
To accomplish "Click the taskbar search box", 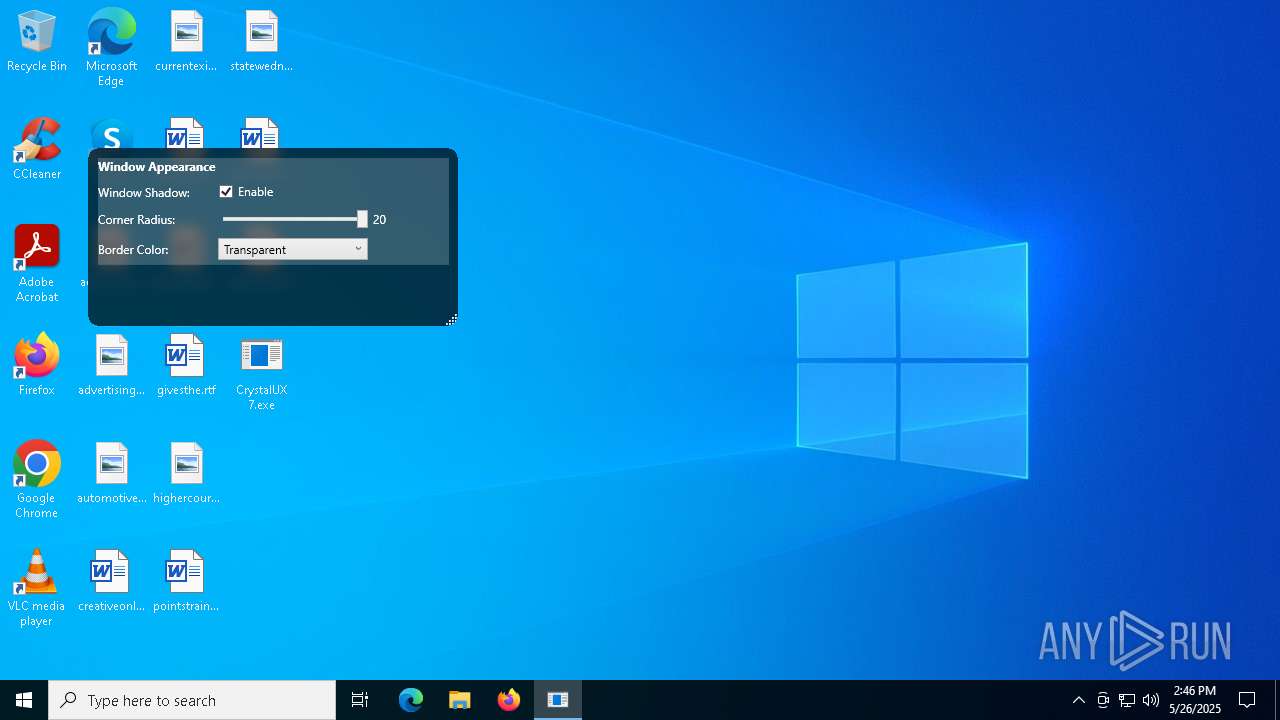I will (192, 700).
